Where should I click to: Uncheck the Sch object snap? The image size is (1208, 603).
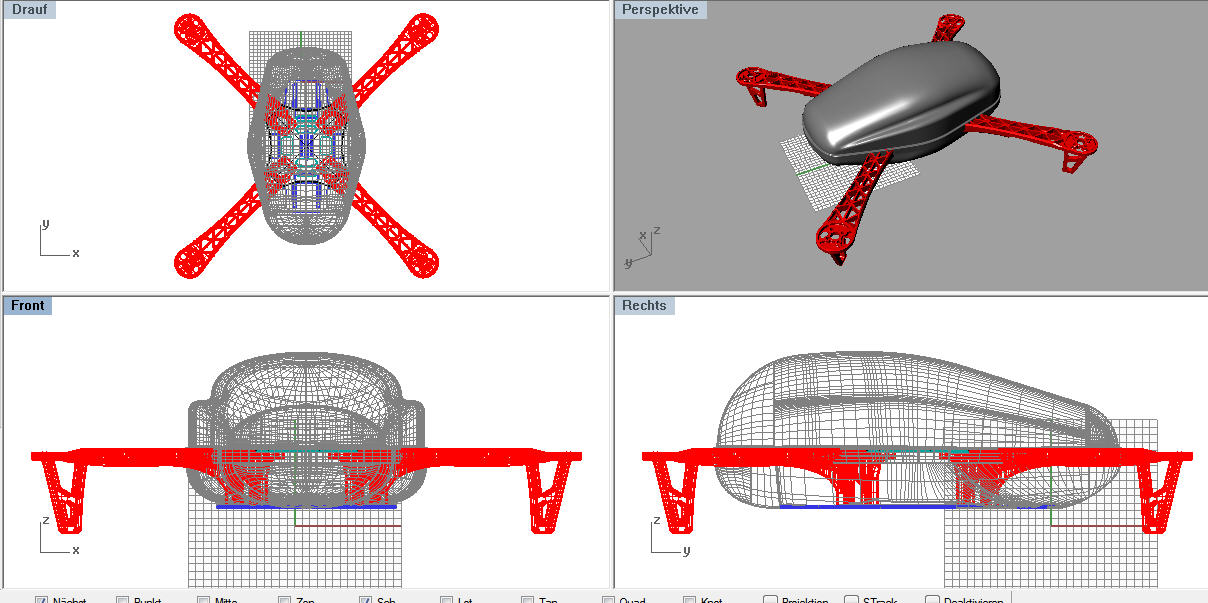tap(366, 600)
